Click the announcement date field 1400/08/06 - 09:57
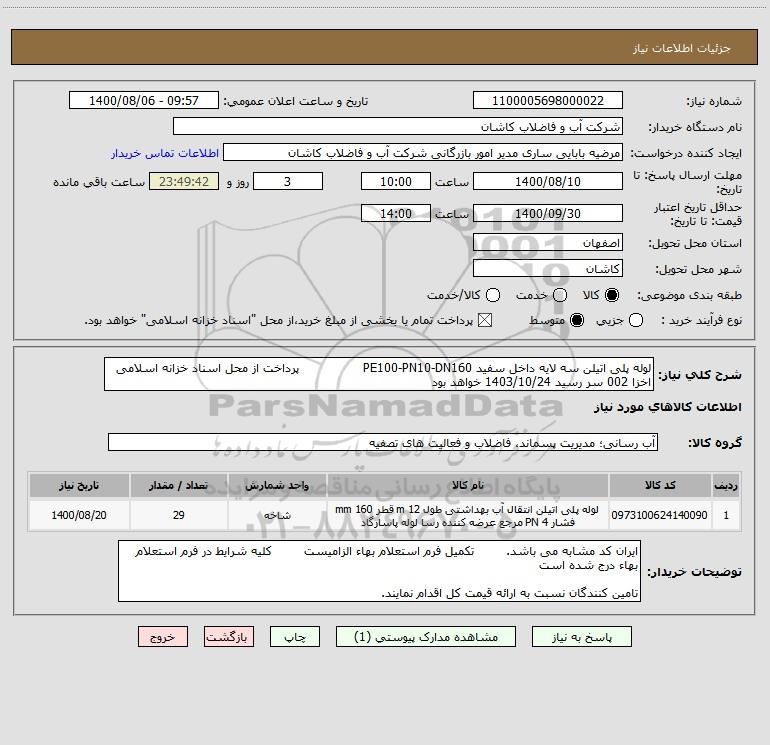Viewport: 770px width, 745px height. (144, 101)
